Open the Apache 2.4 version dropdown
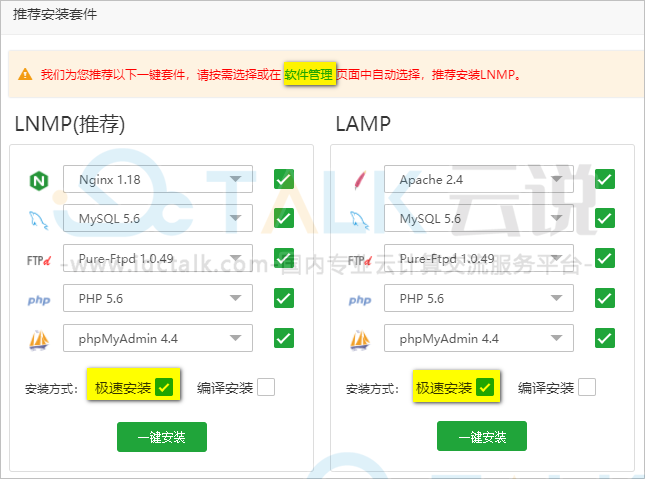Screen dimensions: 645x479 click(x=479, y=179)
